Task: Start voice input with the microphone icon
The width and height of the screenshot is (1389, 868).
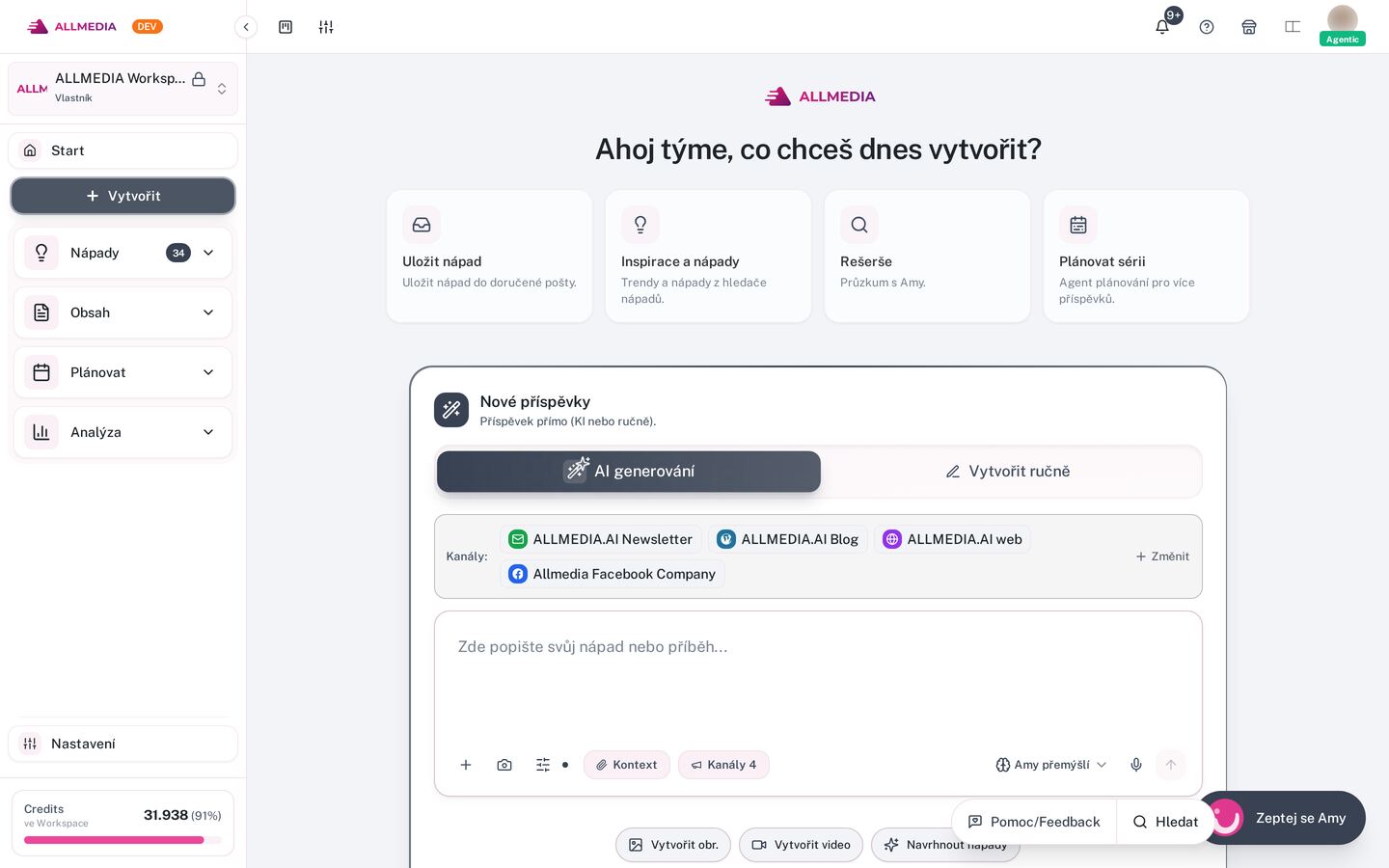Action: [1136, 765]
